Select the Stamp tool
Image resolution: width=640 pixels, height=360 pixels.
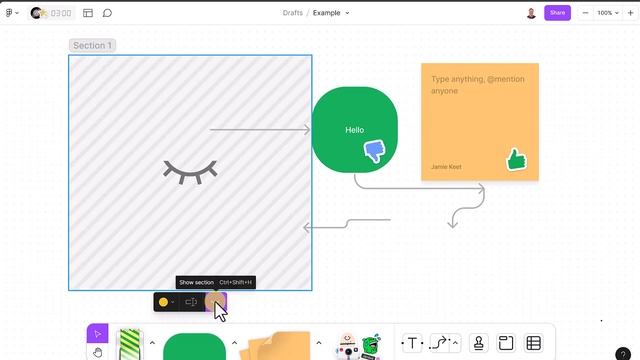coord(479,343)
